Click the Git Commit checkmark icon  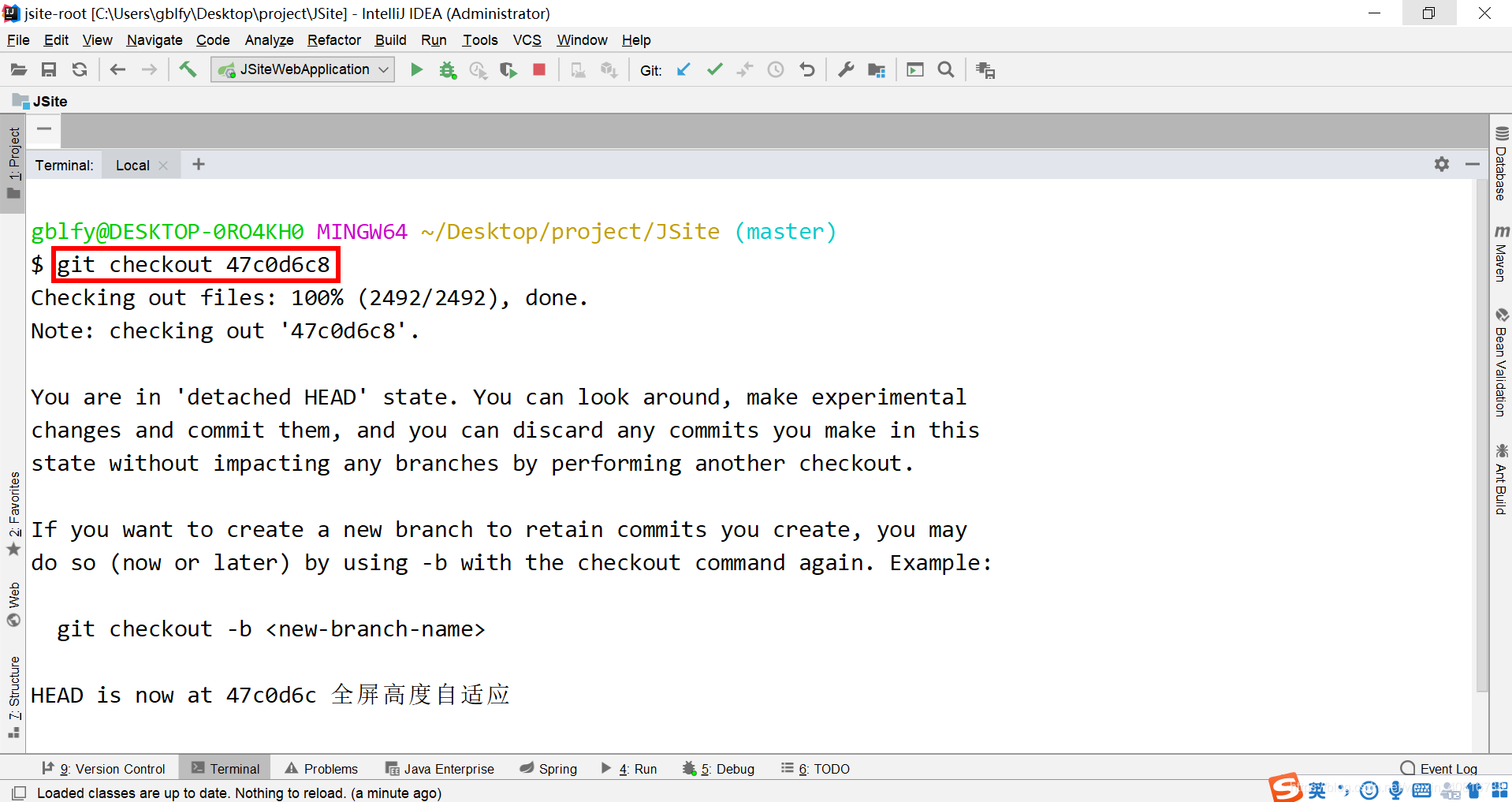click(x=715, y=70)
